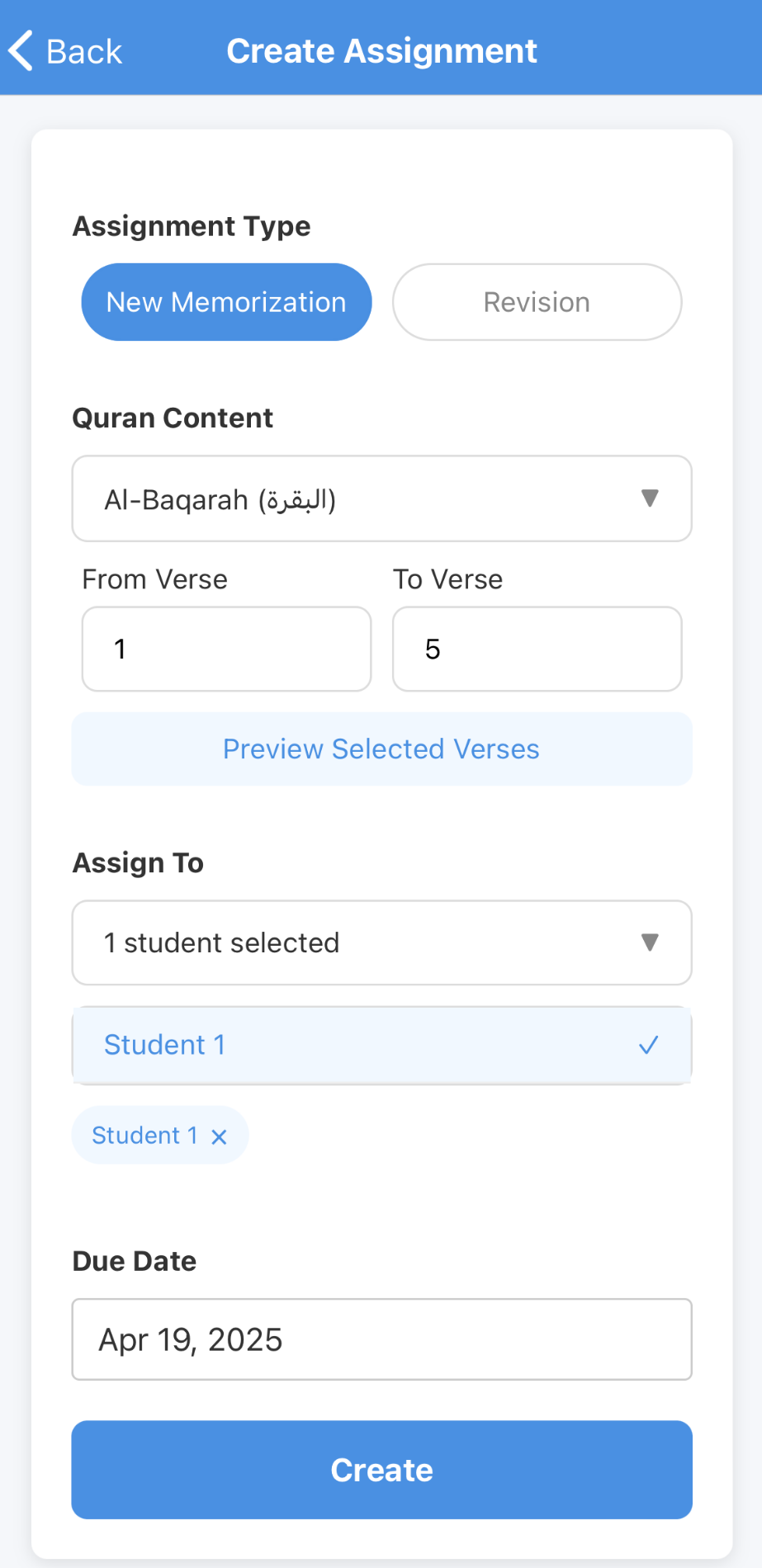Go back using the chevron icon
This screenshot has width=762, height=1568.
pyautogui.click(x=20, y=50)
